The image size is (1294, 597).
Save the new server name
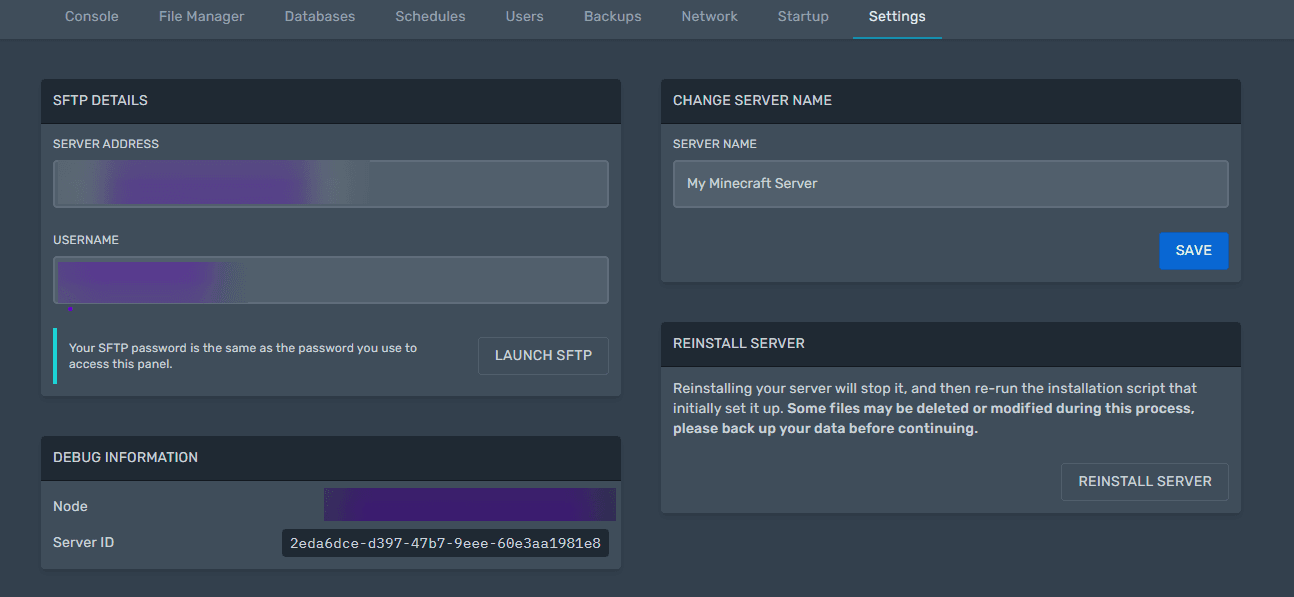point(1193,251)
